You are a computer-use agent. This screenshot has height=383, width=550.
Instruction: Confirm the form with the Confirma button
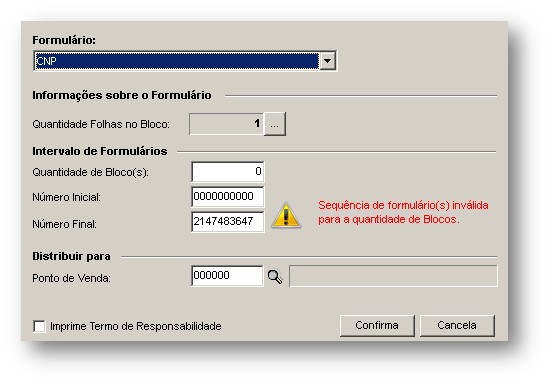(377, 325)
